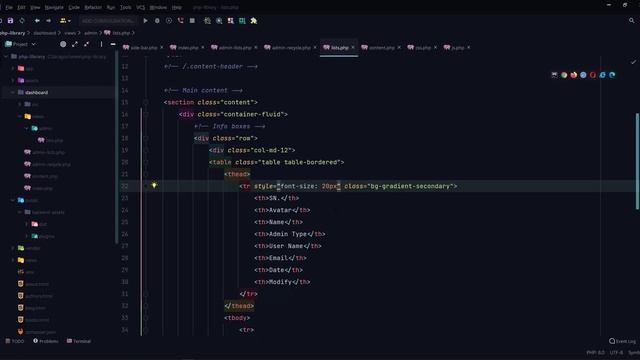Open the Problems tool window
640x360 pixels.
coord(46,341)
